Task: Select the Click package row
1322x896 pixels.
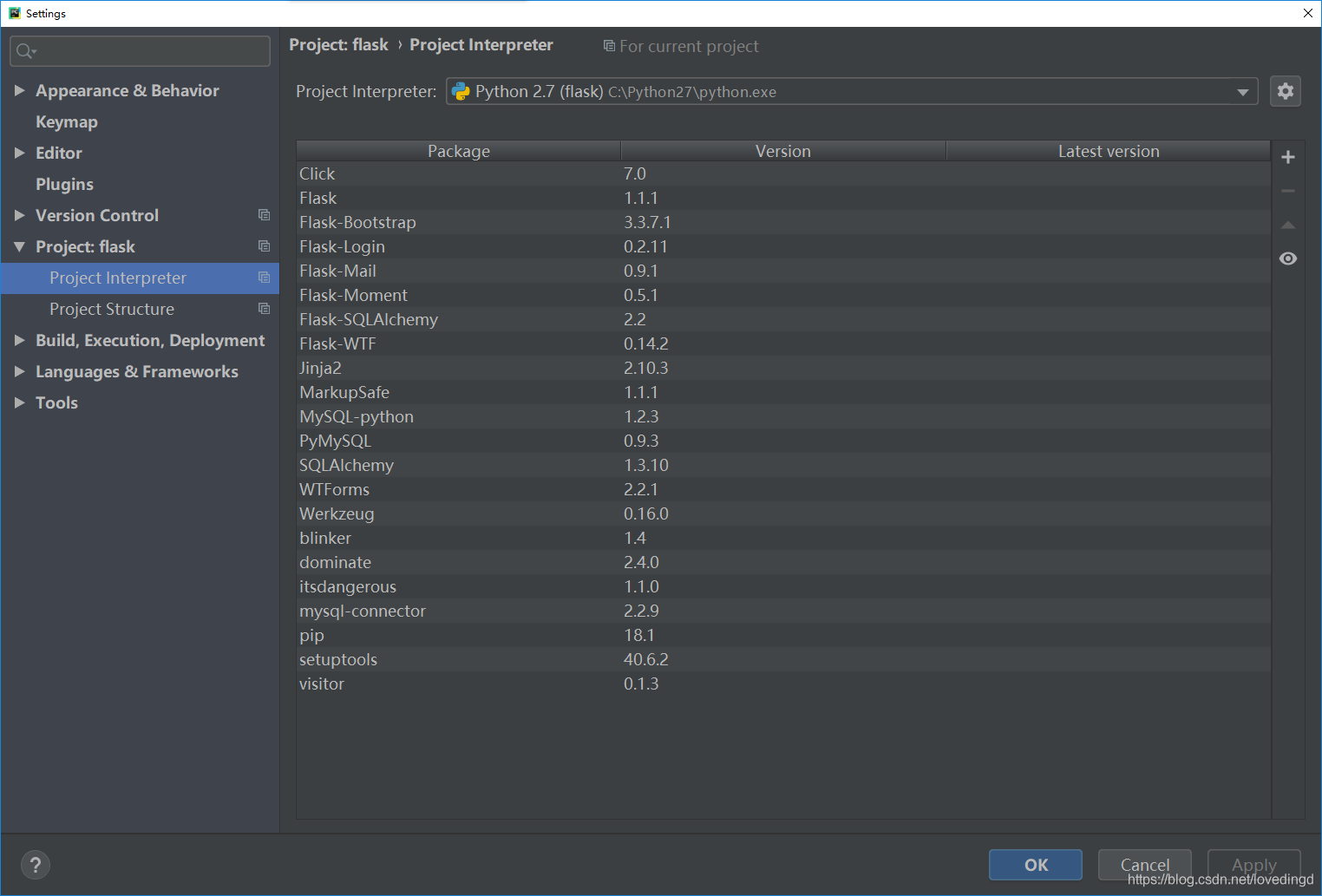Action: pos(783,173)
